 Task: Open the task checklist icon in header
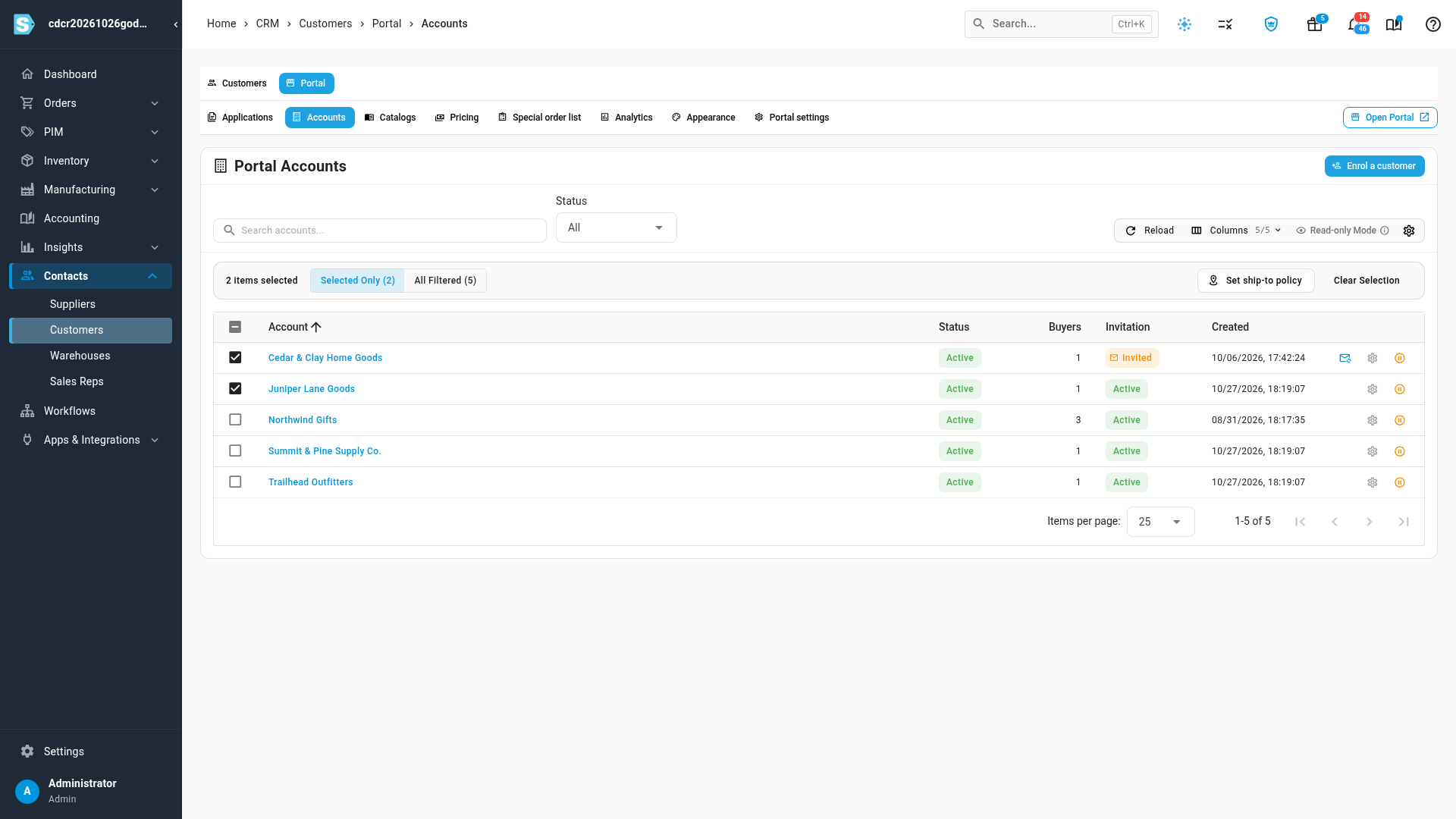(x=1225, y=24)
